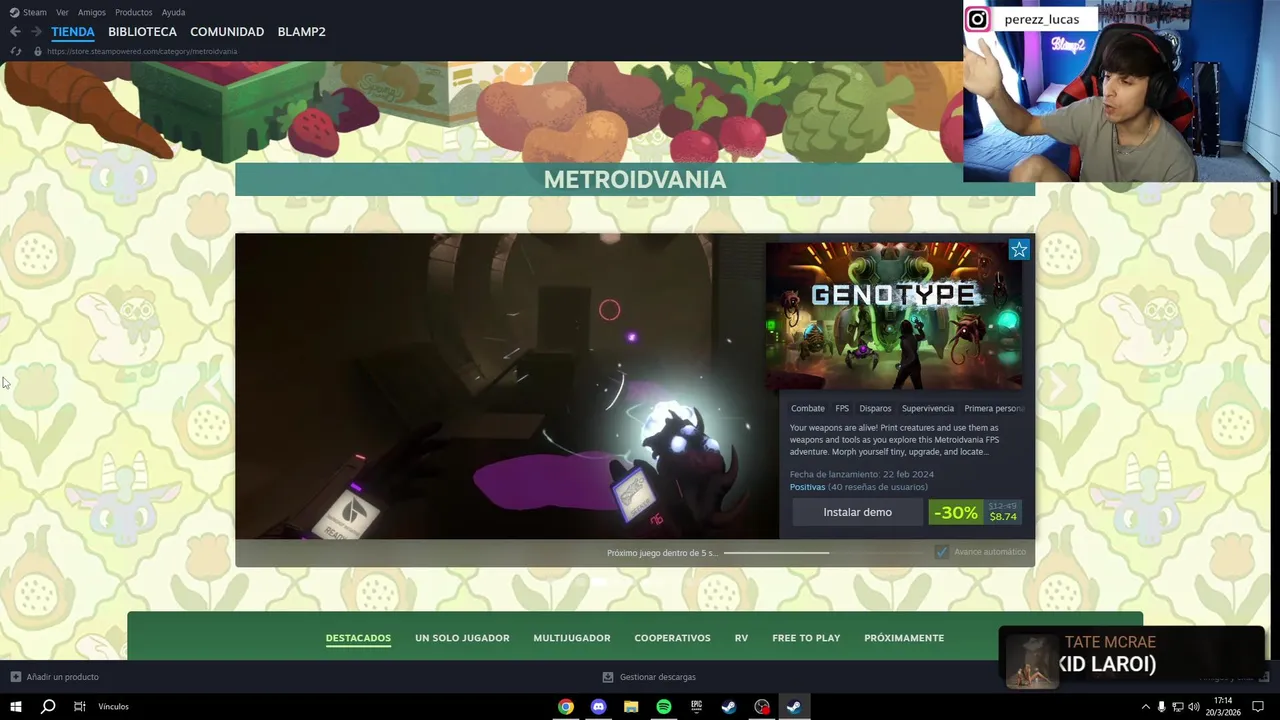Click the Vínculos taskbar toolbar
Screen dimensions: 1280x720
pos(113,707)
